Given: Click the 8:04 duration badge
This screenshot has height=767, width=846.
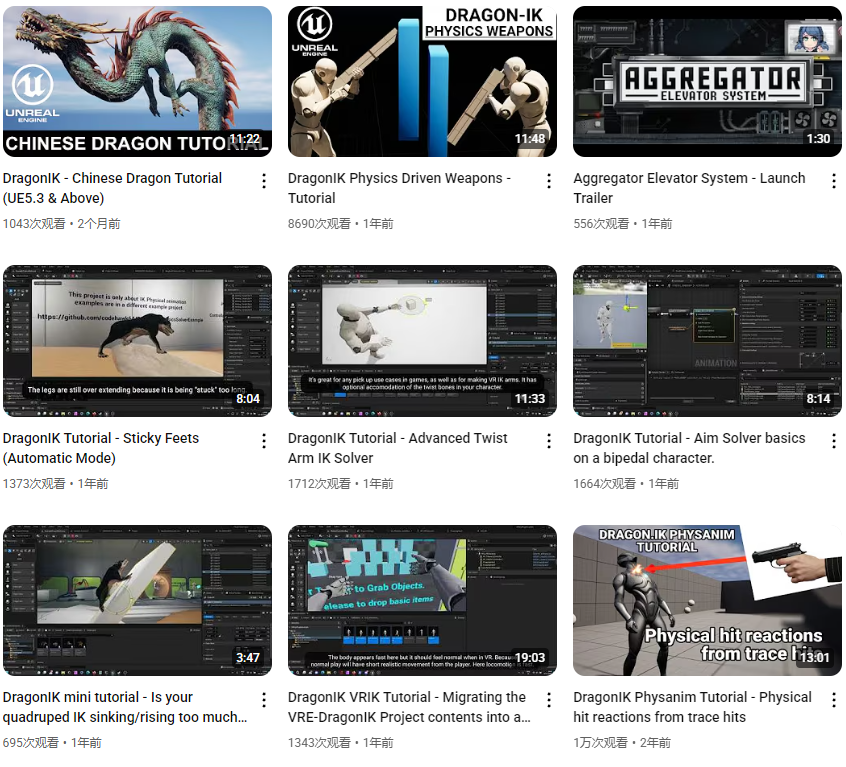Looking at the screenshot, I should 248,399.
